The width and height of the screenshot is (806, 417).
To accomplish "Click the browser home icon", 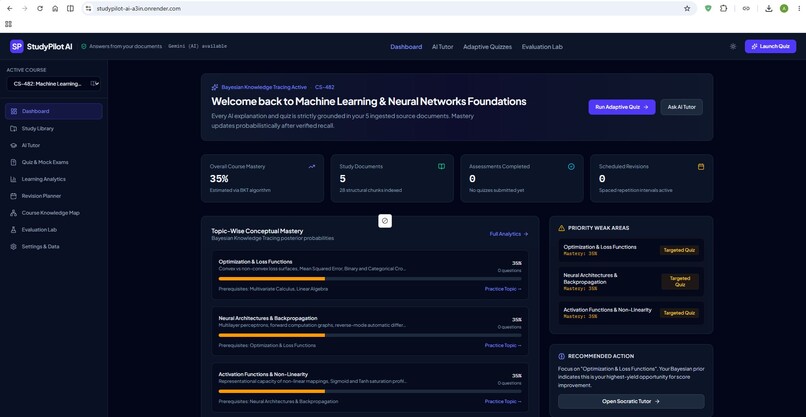I will pos(55,9).
